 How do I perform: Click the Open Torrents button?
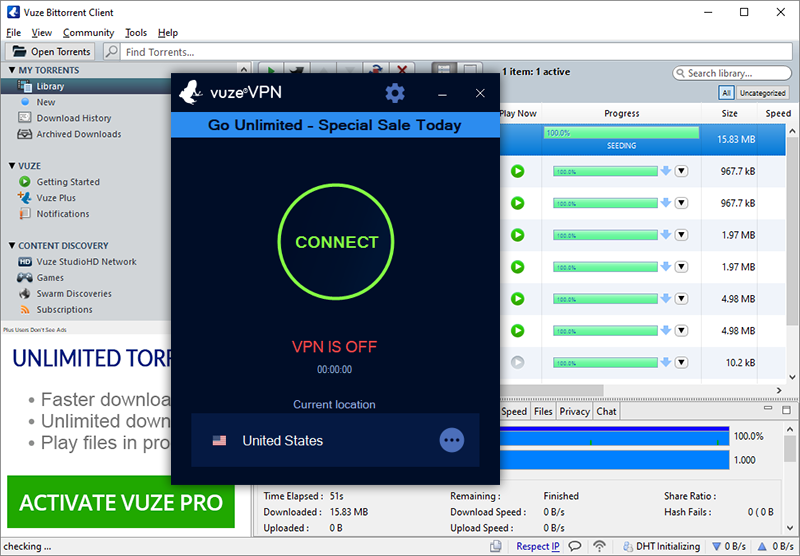(51, 52)
